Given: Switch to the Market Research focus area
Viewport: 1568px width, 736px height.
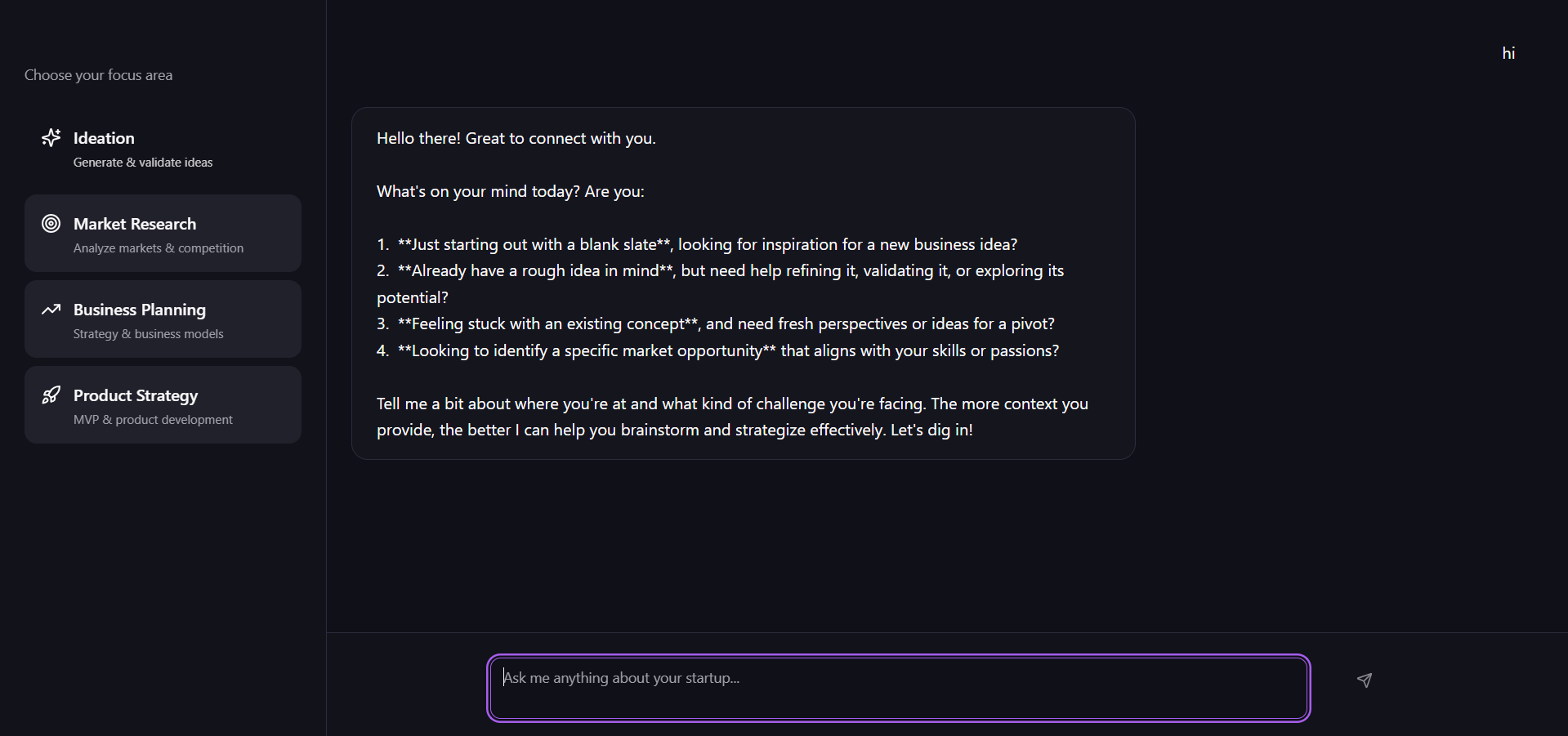Looking at the screenshot, I should click(163, 233).
